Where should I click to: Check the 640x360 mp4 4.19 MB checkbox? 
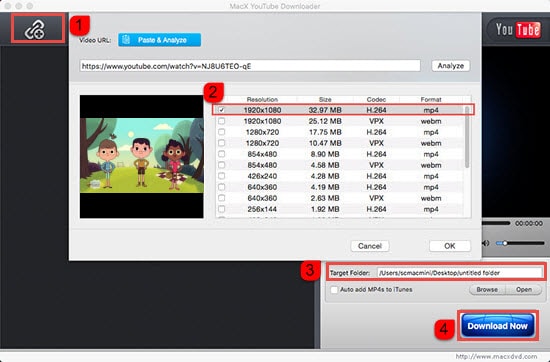pos(221,187)
